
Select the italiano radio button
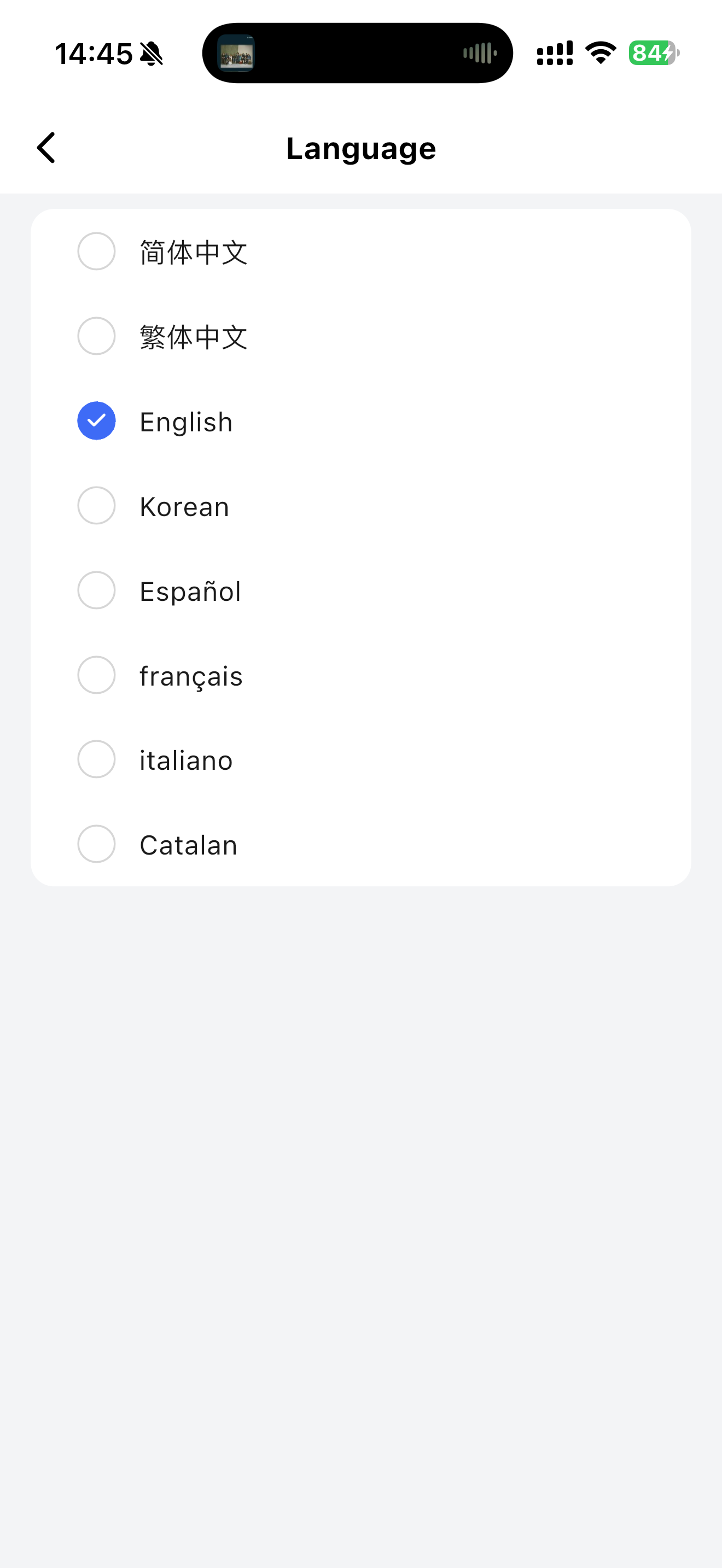coord(96,759)
